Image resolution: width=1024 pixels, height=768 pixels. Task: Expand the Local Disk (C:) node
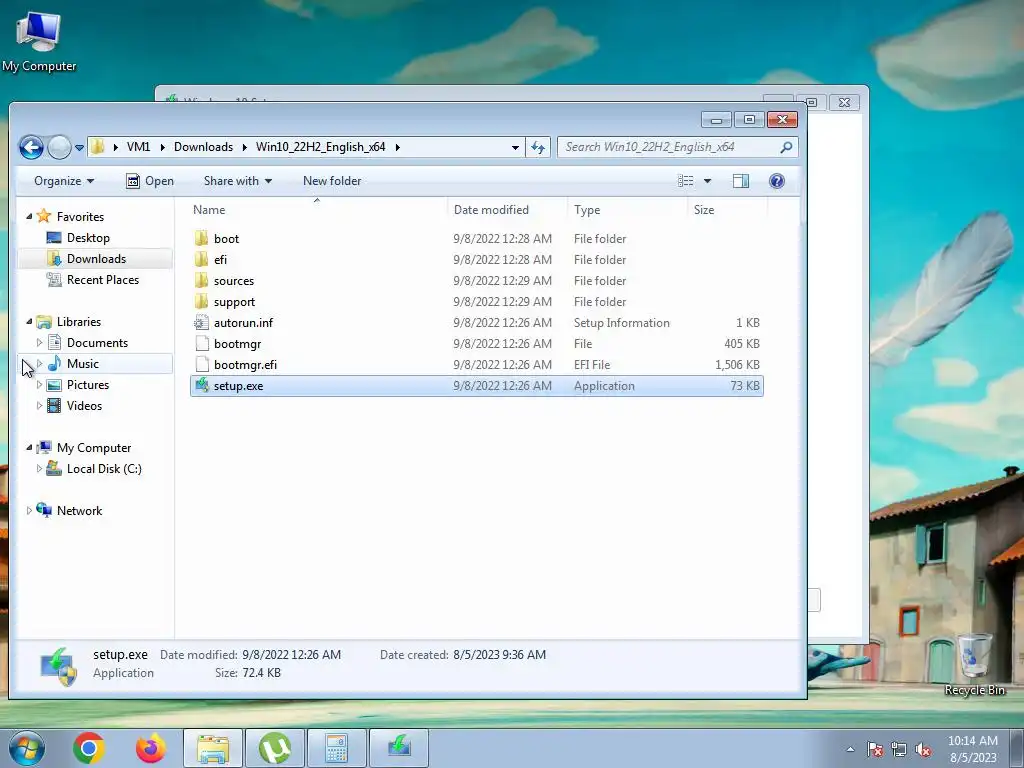[x=39, y=468]
